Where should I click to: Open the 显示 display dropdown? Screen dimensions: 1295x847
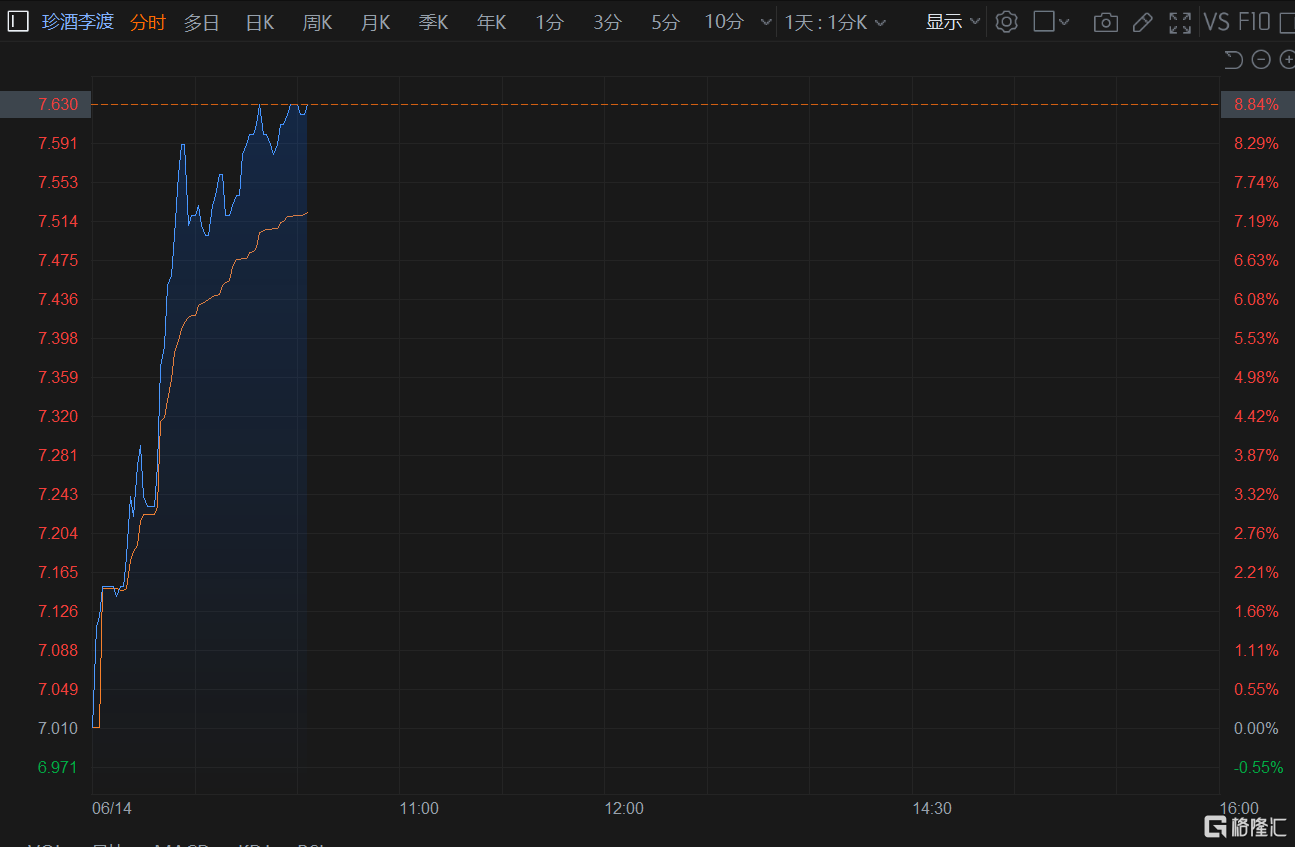point(953,22)
